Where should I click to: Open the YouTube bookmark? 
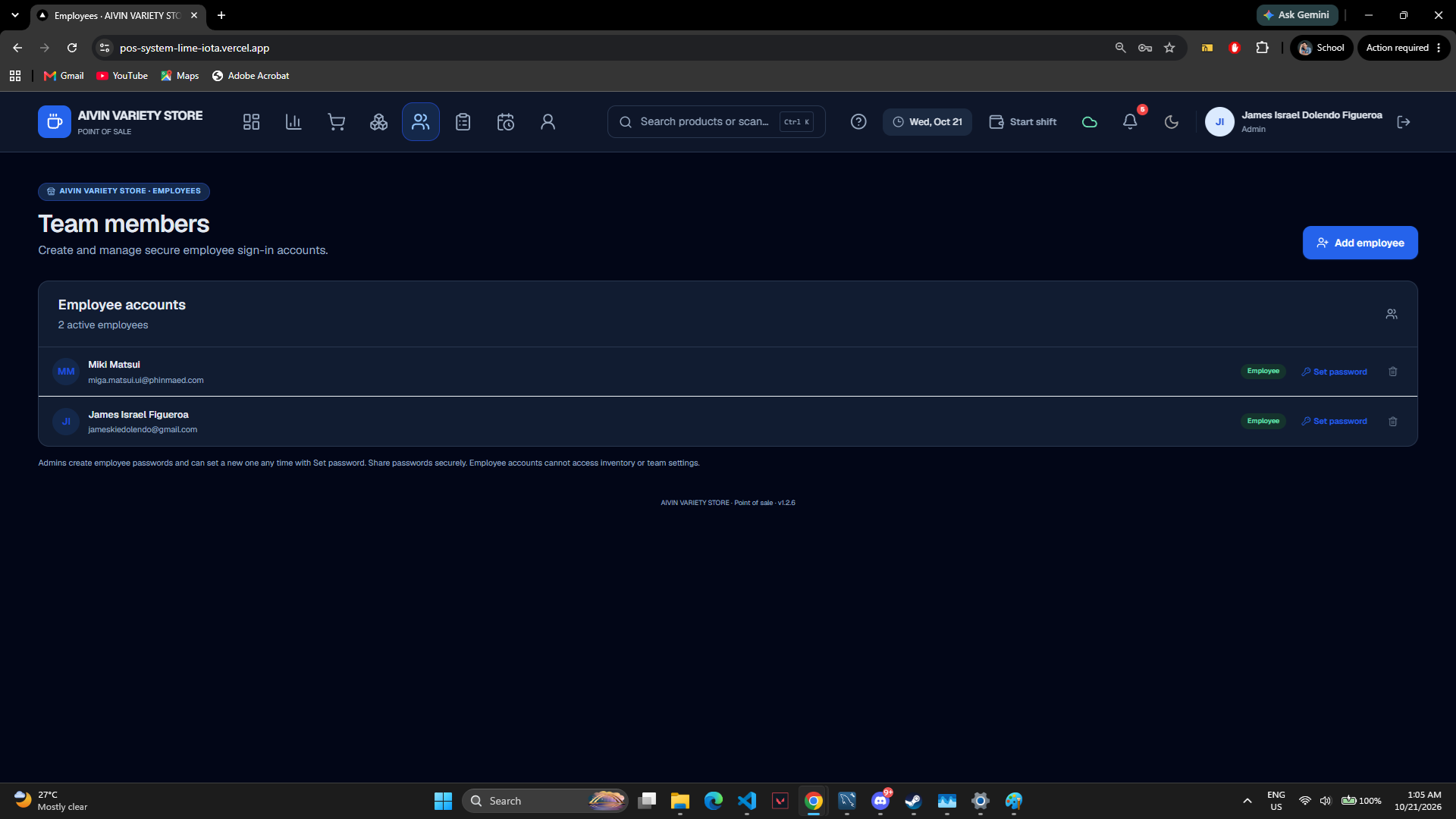tap(122, 76)
